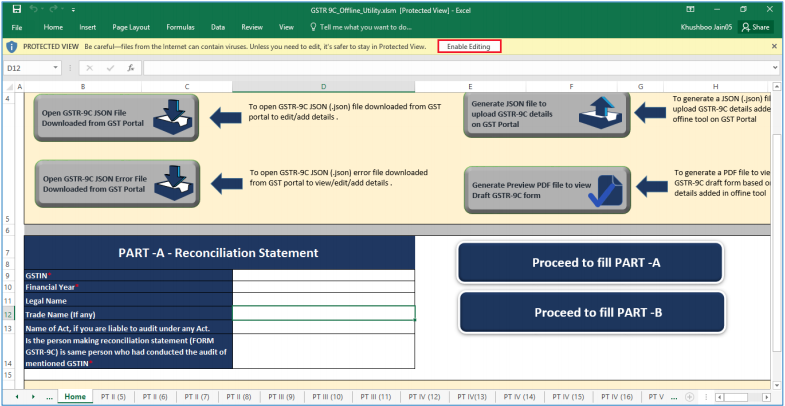
Task: Open the Review ribbon tab
Action: coord(252,28)
